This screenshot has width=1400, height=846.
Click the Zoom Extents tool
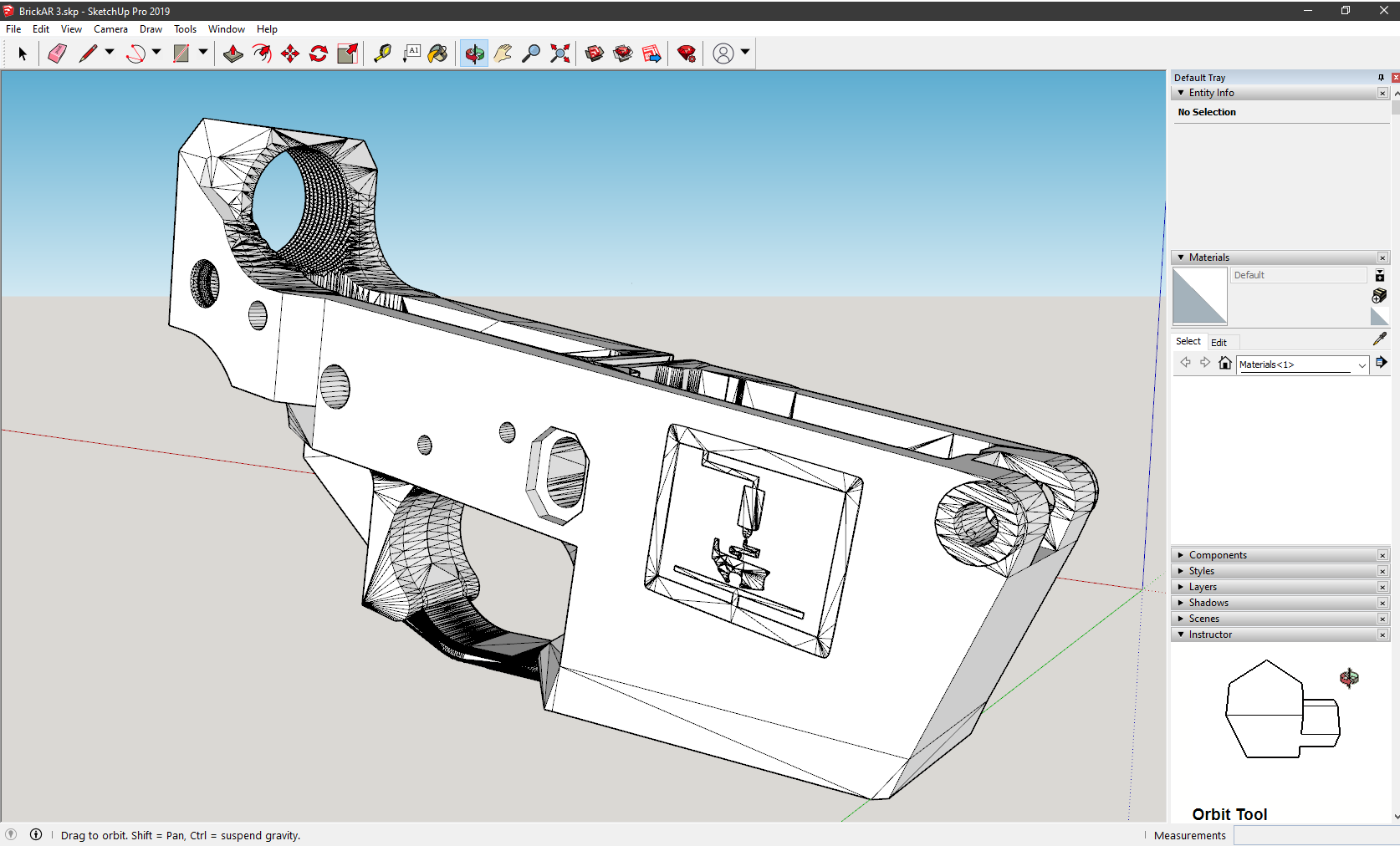click(x=560, y=54)
